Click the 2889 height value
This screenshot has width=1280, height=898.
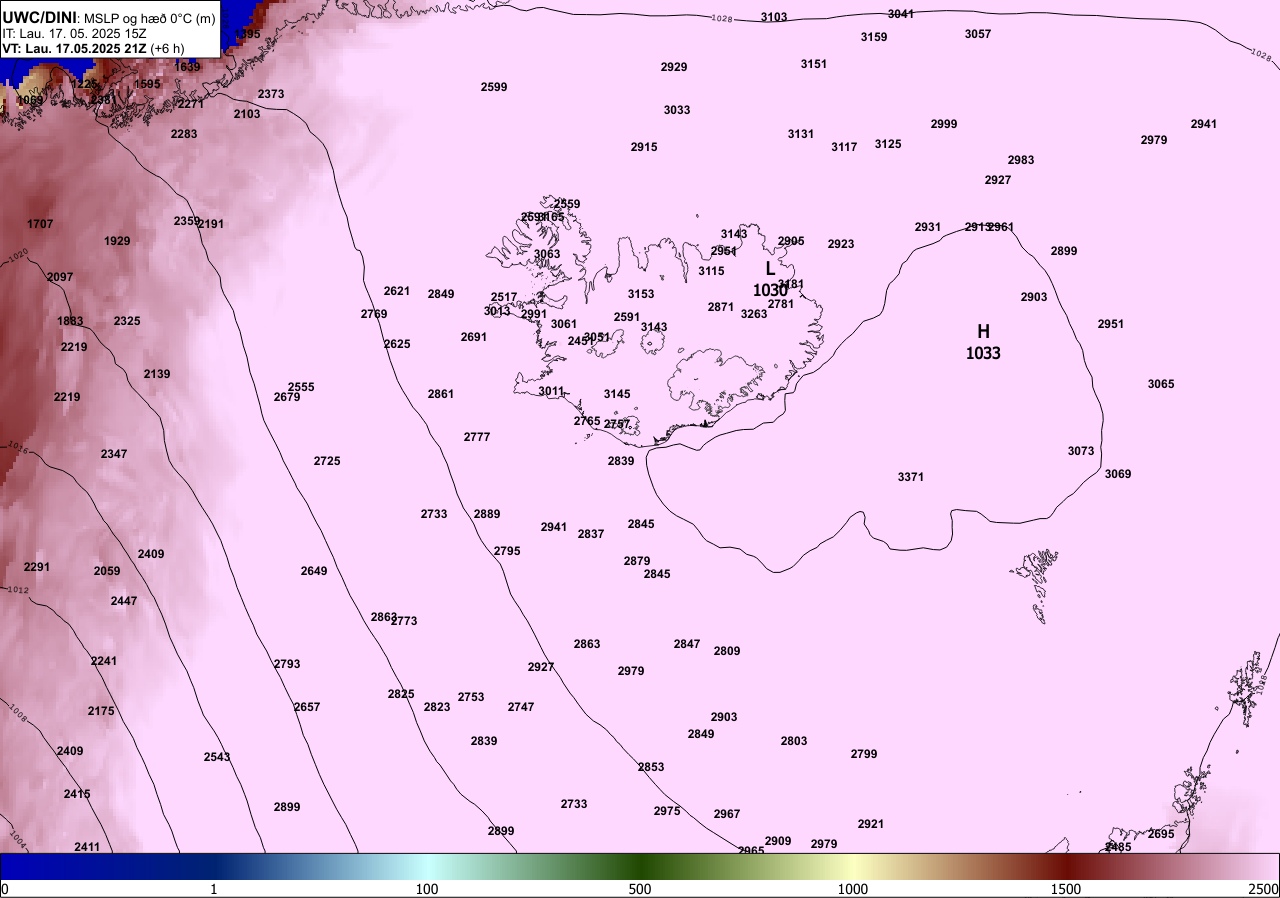(487, 514)
